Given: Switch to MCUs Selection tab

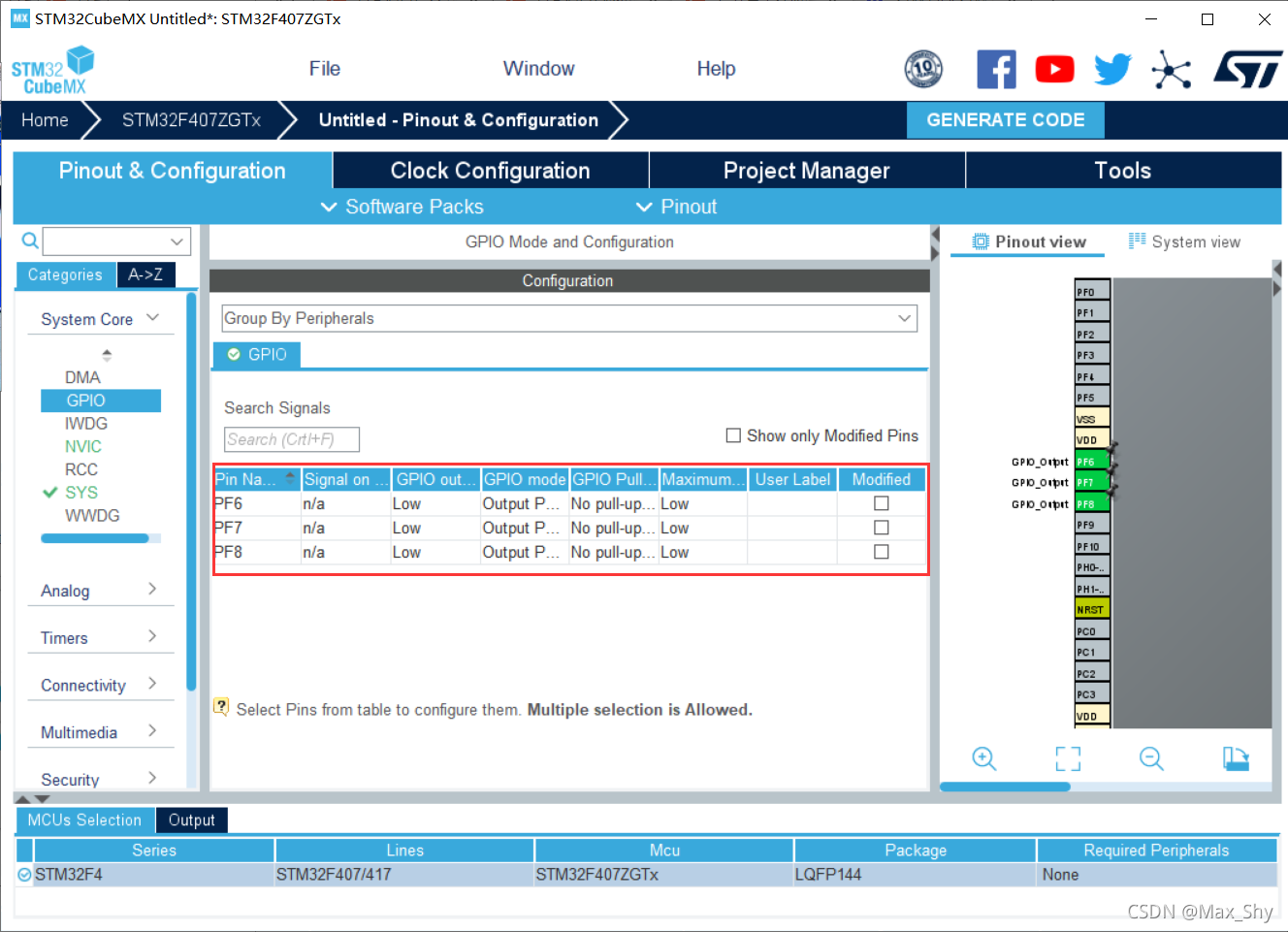Looking at the screenshot, I should (x=84, y=820).
